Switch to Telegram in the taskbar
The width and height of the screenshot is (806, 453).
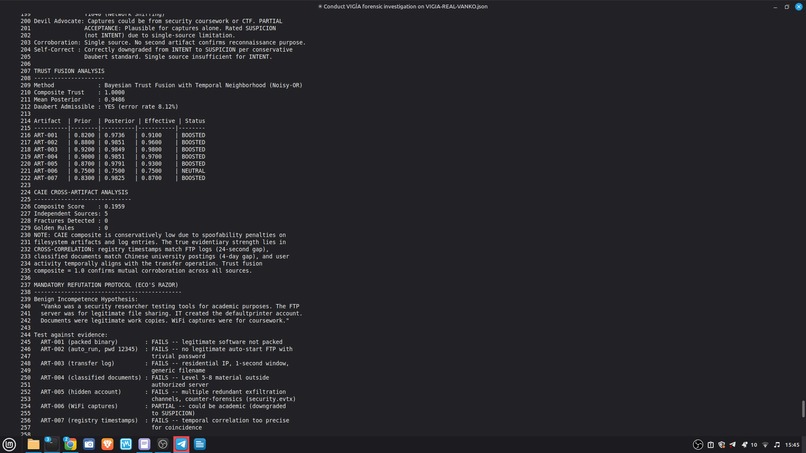(181, 444)
